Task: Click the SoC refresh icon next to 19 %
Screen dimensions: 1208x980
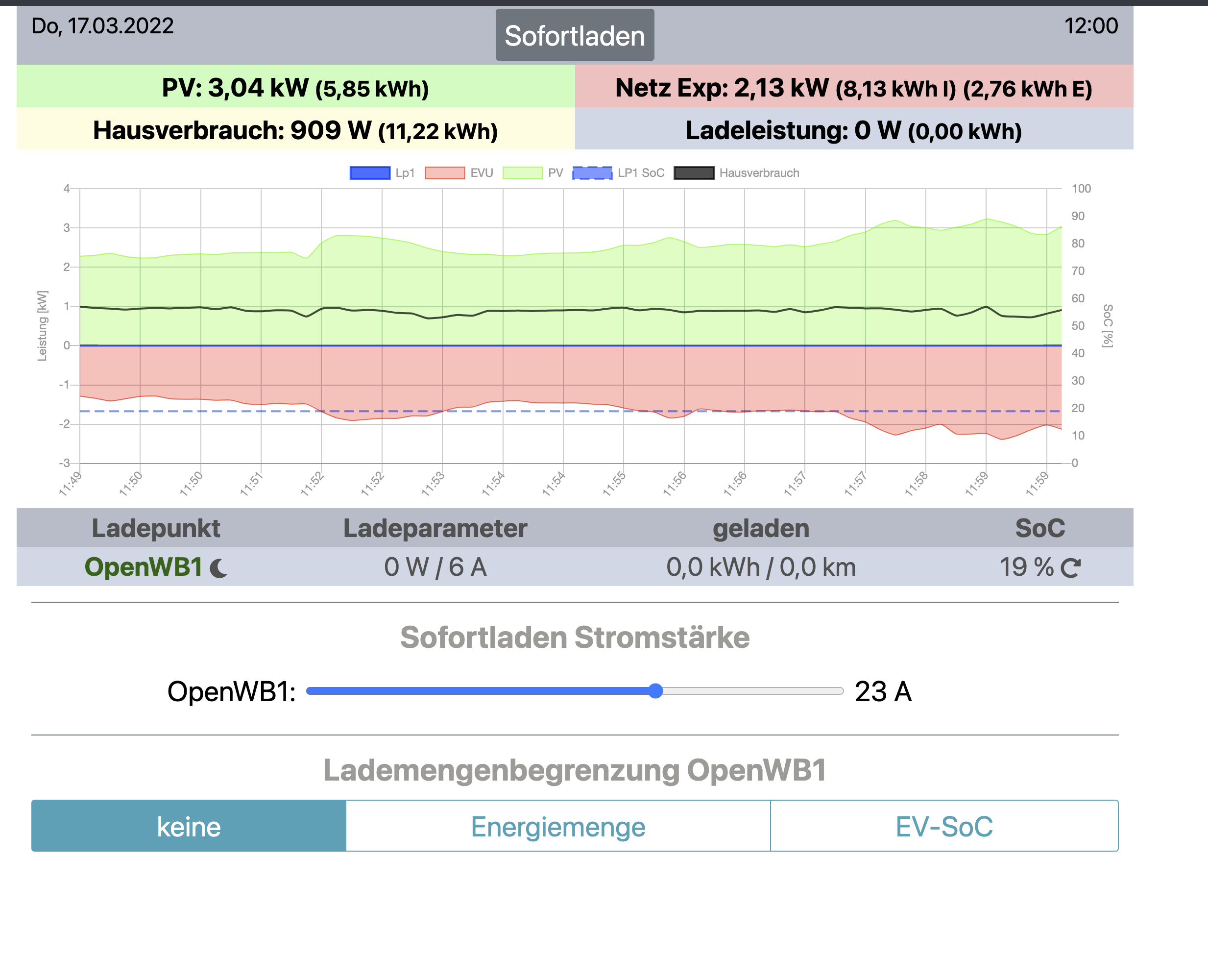Action: tap(1070, 567)
